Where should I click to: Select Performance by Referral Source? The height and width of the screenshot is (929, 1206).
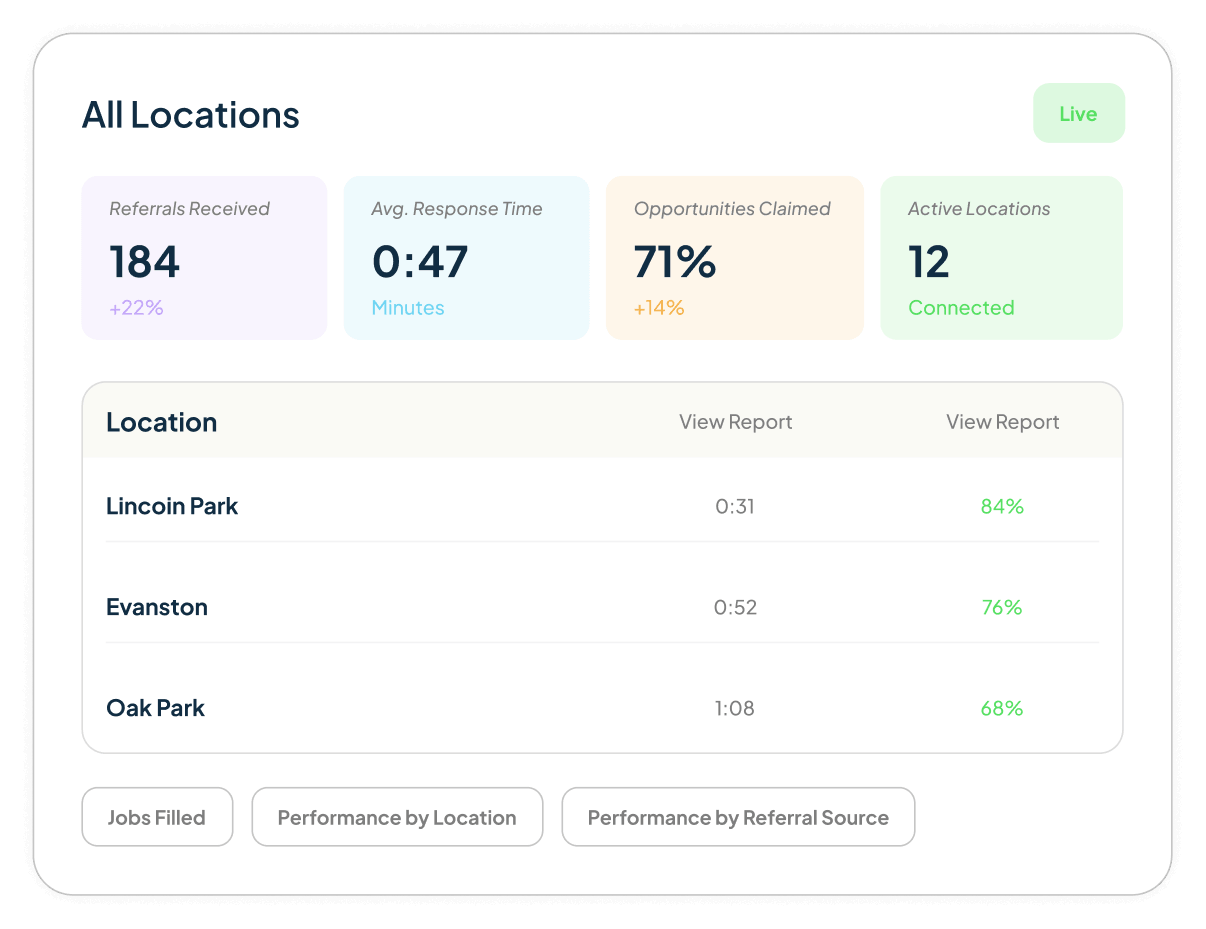coord(738,817)
